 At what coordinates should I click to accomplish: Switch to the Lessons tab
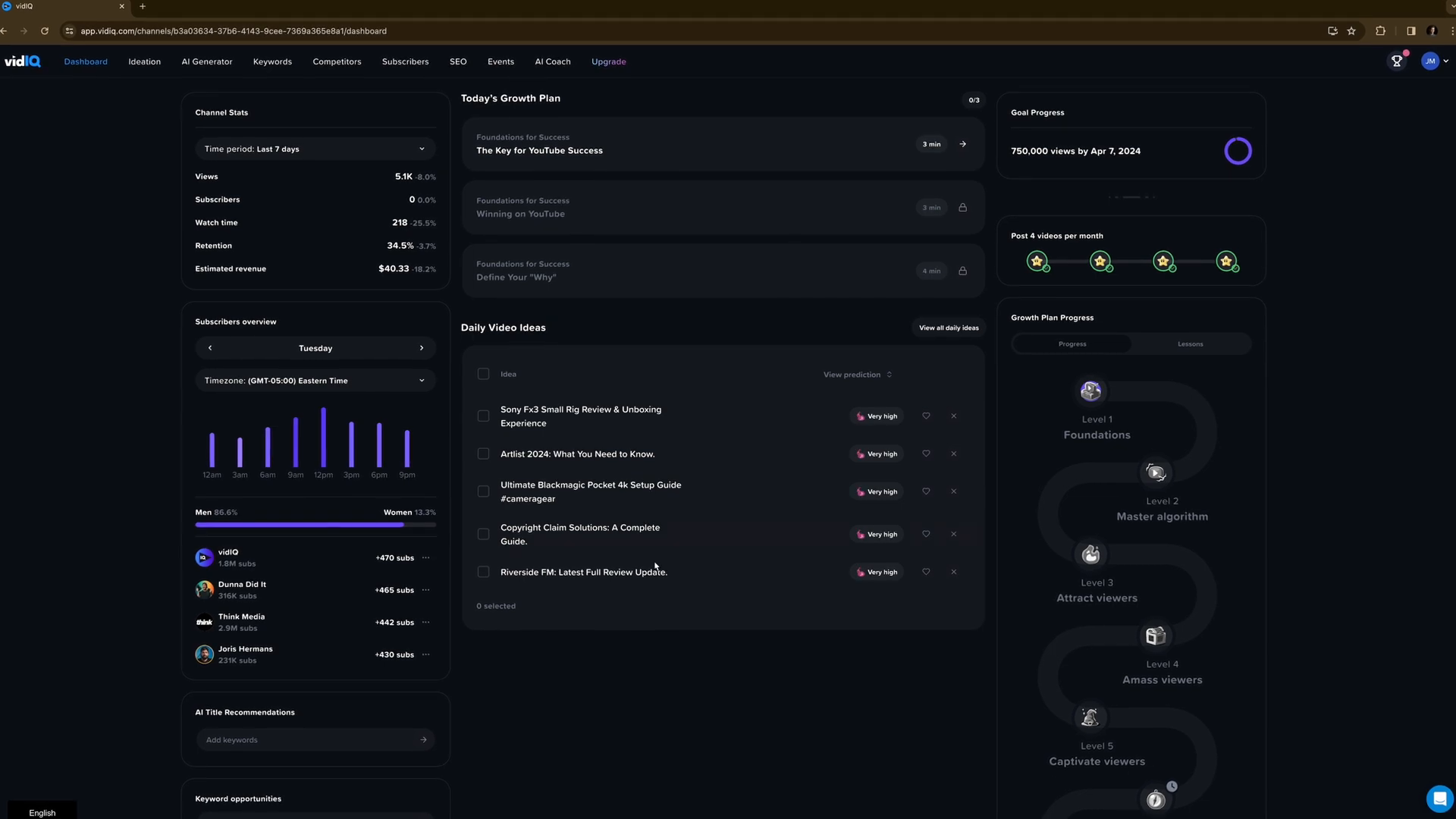point(1190,344)
